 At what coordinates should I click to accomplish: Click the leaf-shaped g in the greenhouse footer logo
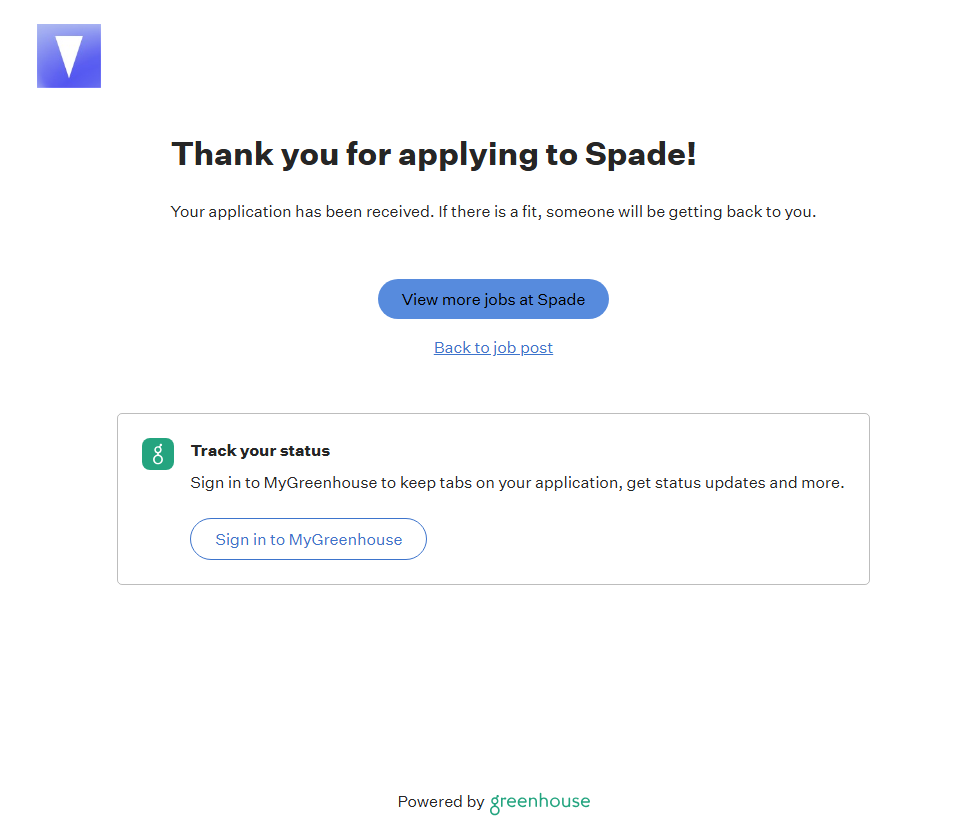tap(495, 803)
